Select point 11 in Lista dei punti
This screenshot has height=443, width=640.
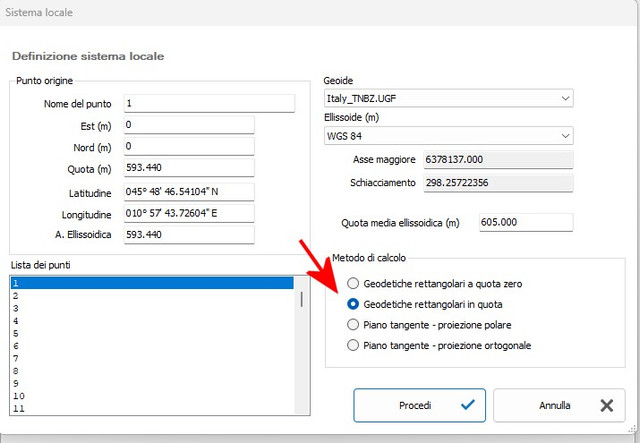coord(152,408)
